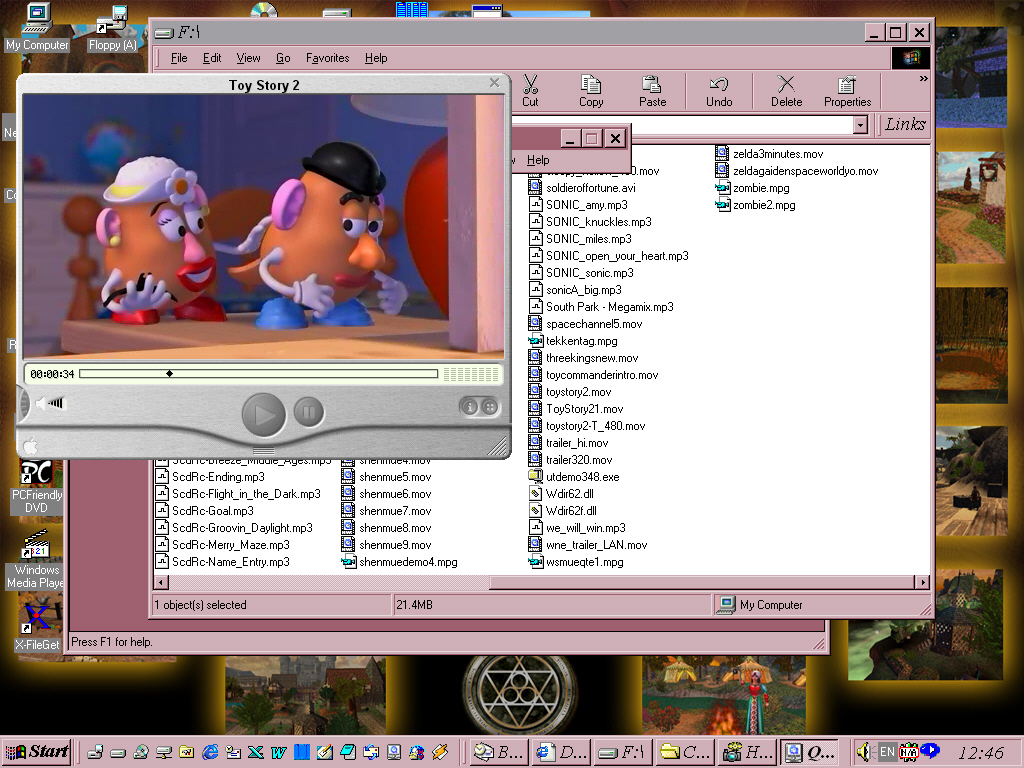Viewport: 1024px width, 768px height.
Task: Select file shenmue7.mov
Action: tap(387, 511)
